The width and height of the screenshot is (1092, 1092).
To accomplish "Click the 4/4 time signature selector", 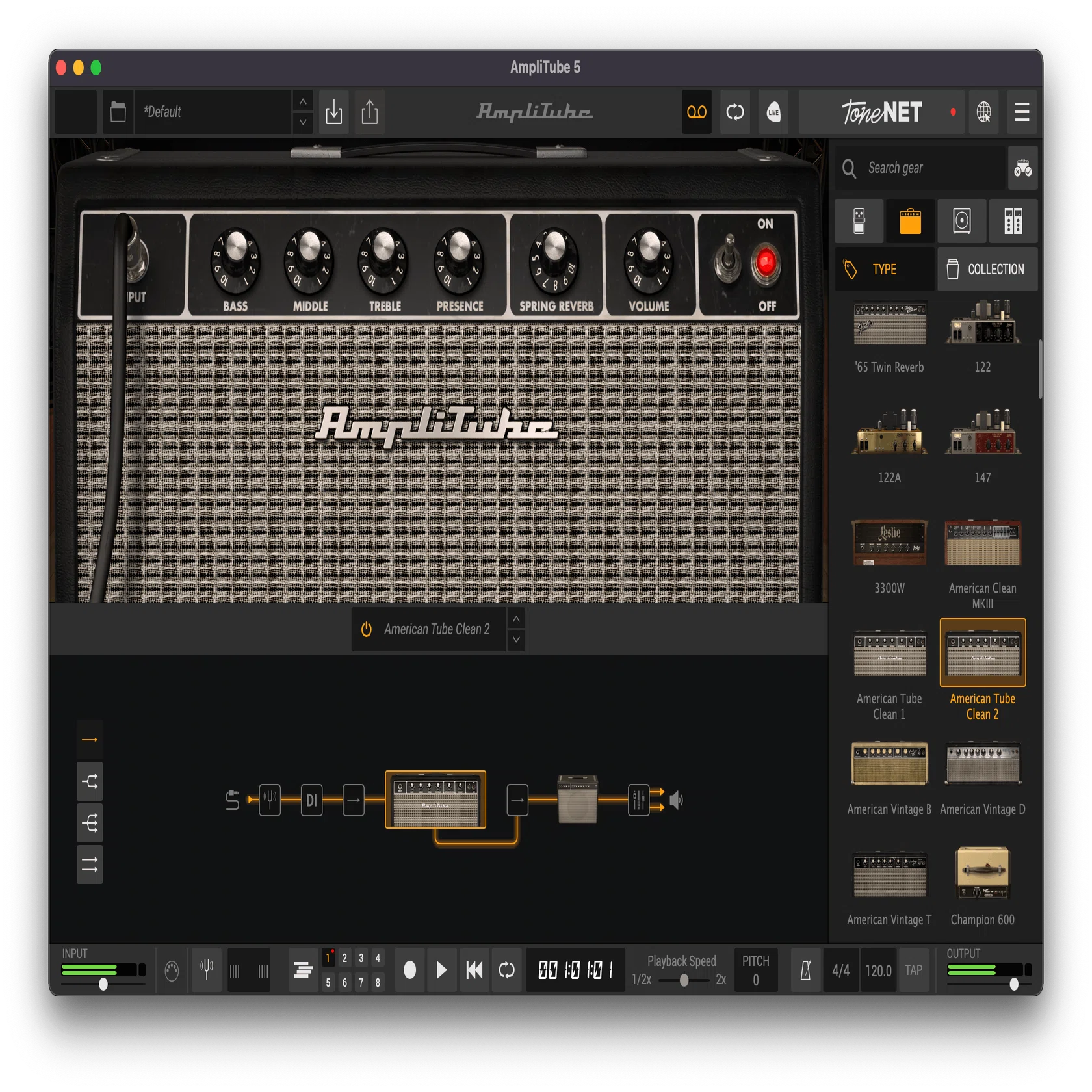I will 840,970.
